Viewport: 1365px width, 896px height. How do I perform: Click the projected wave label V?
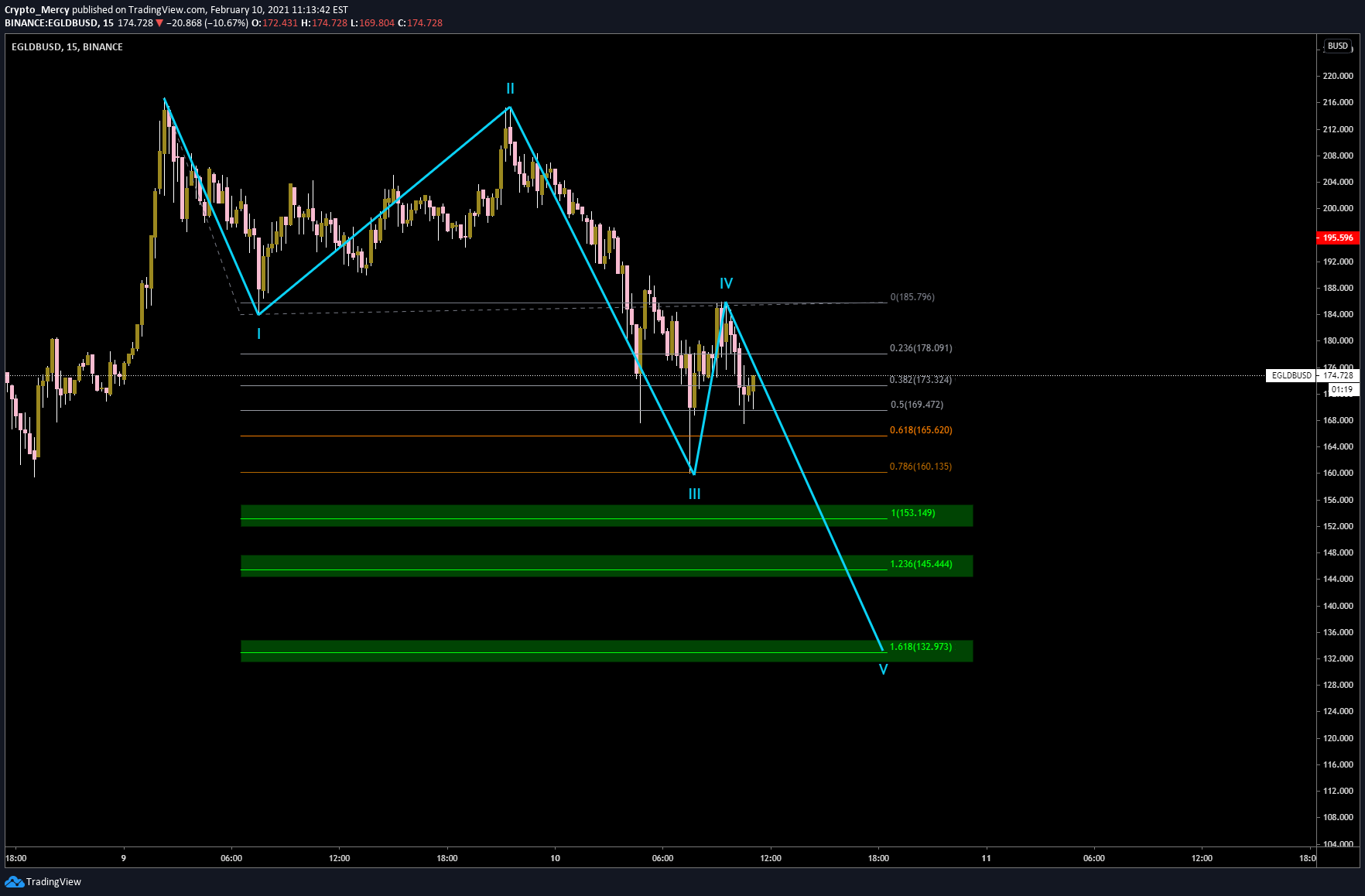[x=883, y=669]
